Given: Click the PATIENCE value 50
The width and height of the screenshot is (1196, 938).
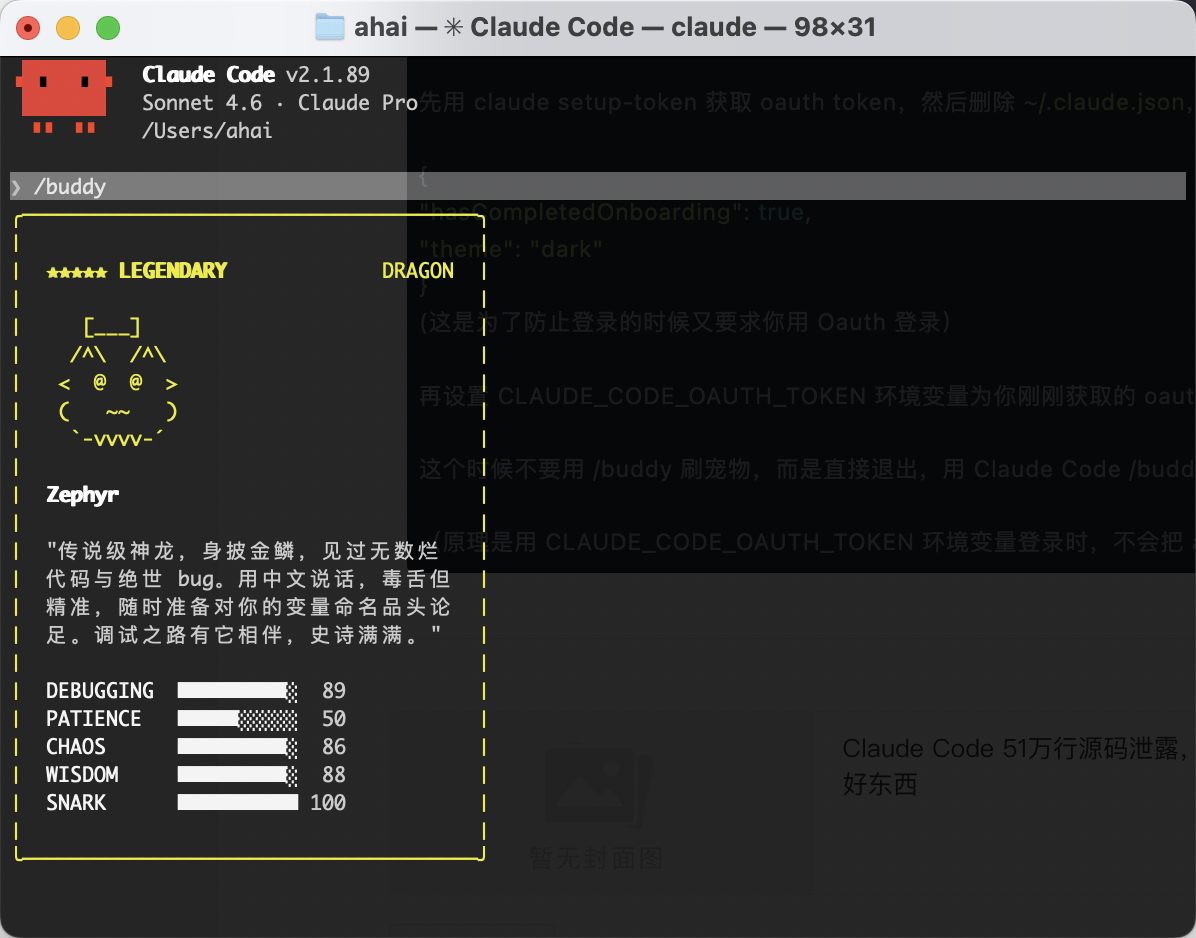Looking at the screenshot, I should pyautogui.click(x=333, y=719).
